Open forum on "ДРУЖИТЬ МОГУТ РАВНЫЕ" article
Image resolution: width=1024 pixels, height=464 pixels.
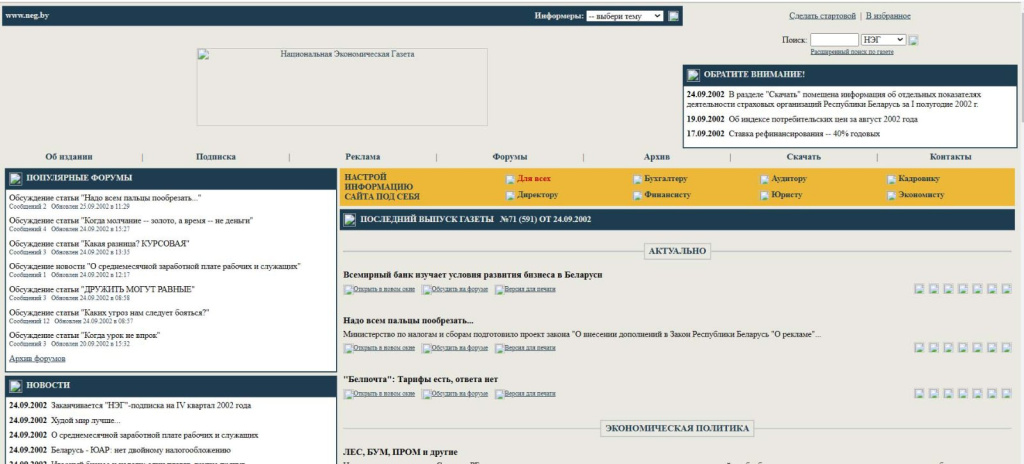[102, 290]
